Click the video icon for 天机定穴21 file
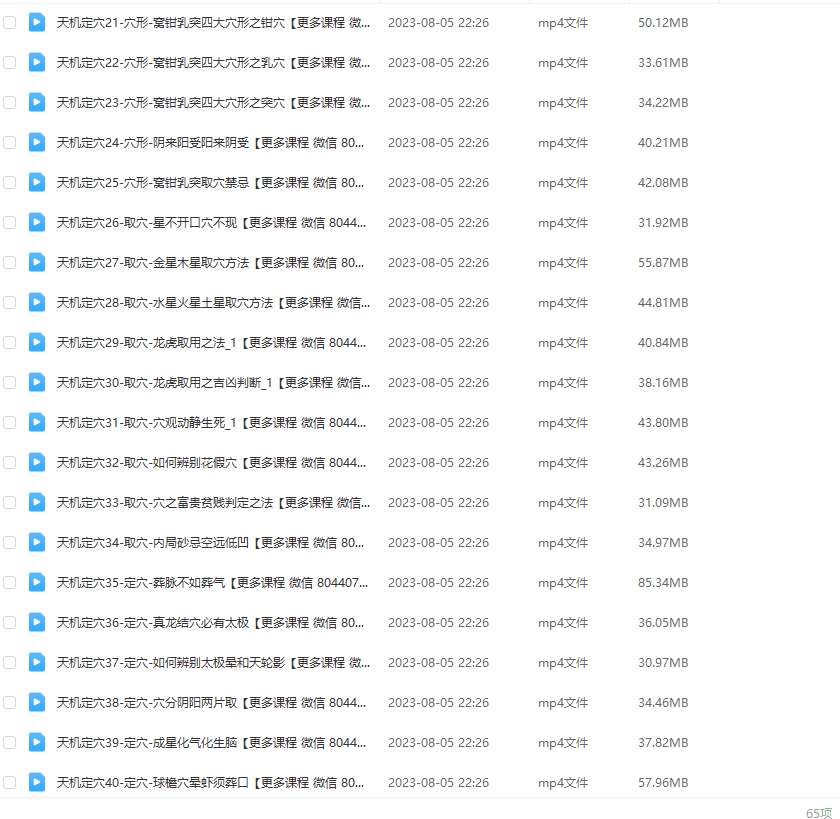 pos(37,22)
